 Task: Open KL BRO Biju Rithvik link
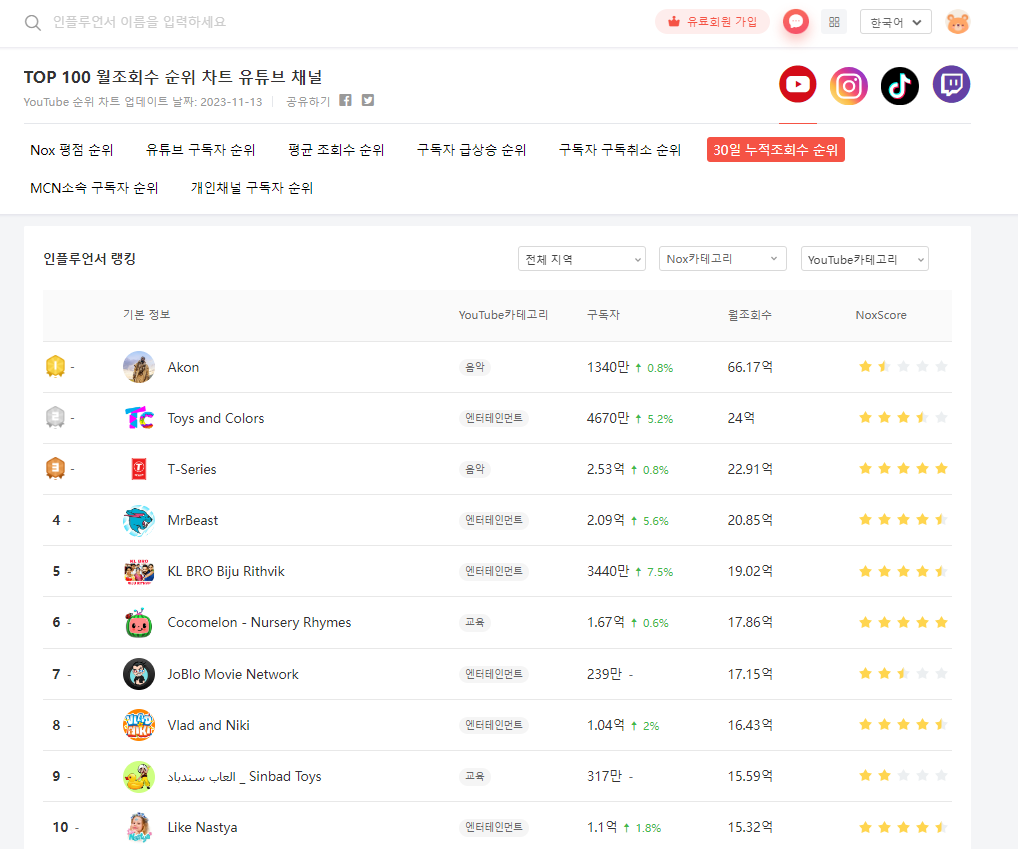[226, 572]
